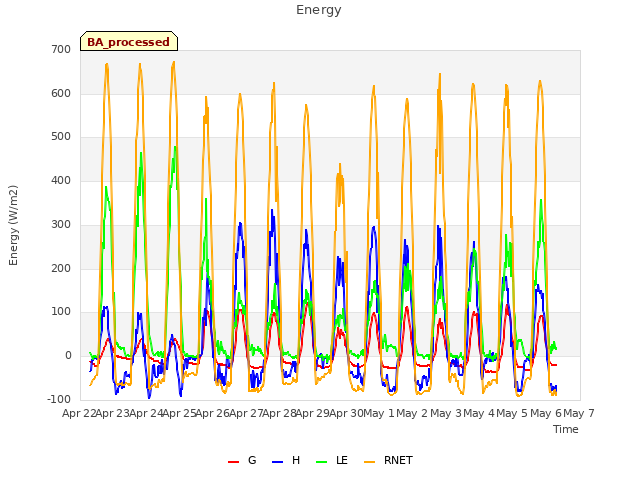This screenshot has width=640, height=480.
Task: Click the May 1 x-axis label
Action: tap(379, 413)
